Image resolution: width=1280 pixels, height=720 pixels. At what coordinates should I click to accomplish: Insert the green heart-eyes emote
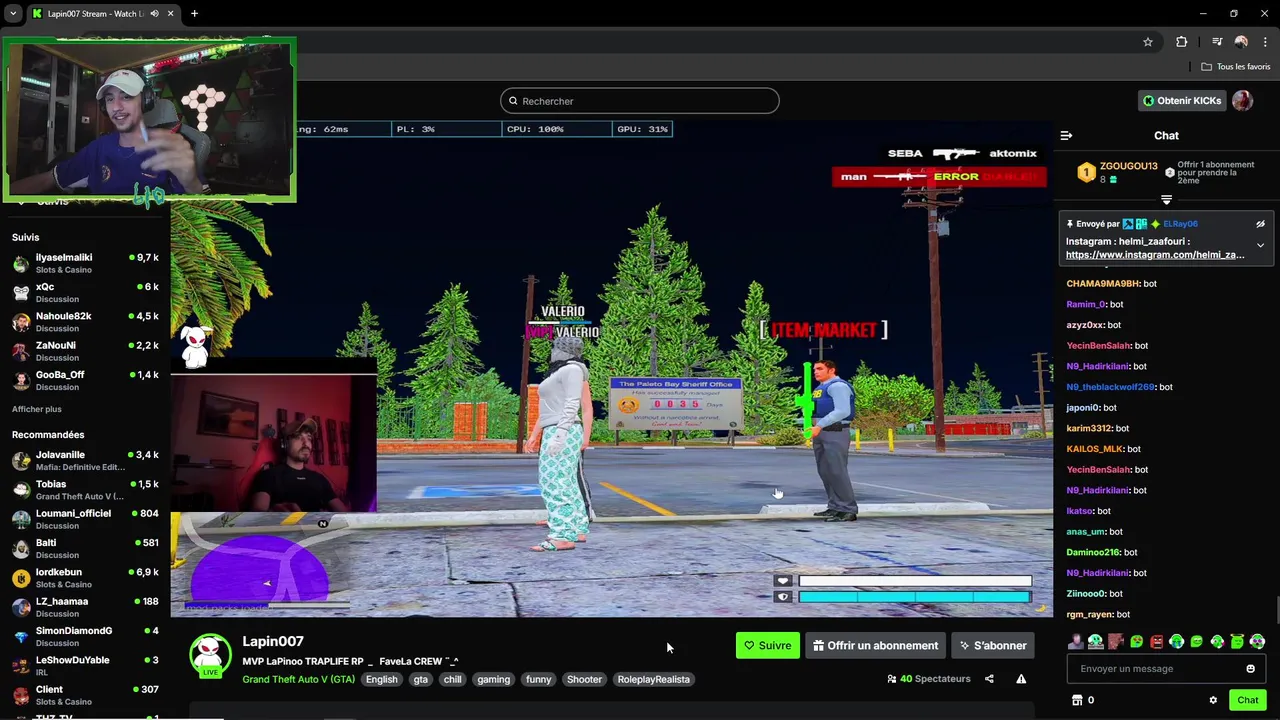(x=1136, y=641)
